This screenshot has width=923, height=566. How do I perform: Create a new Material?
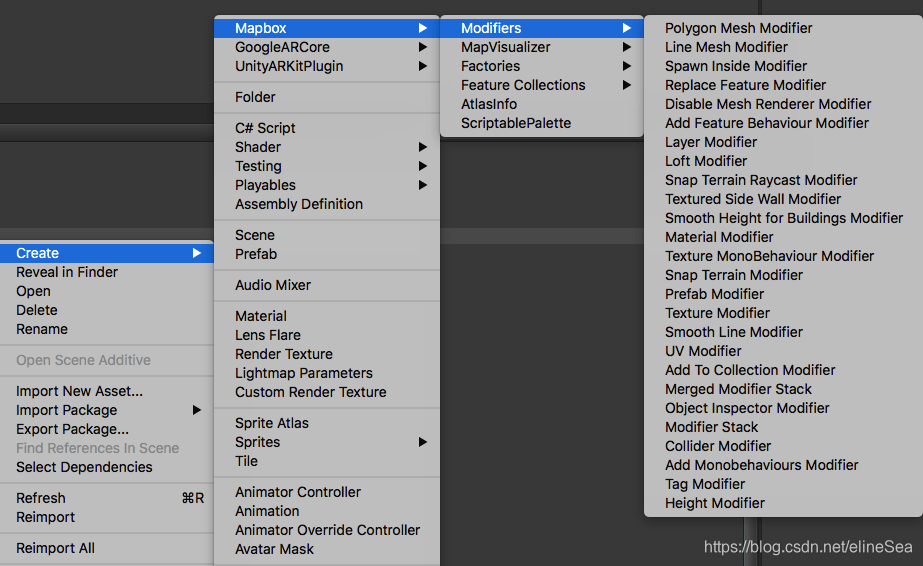[x=327, y=316]
